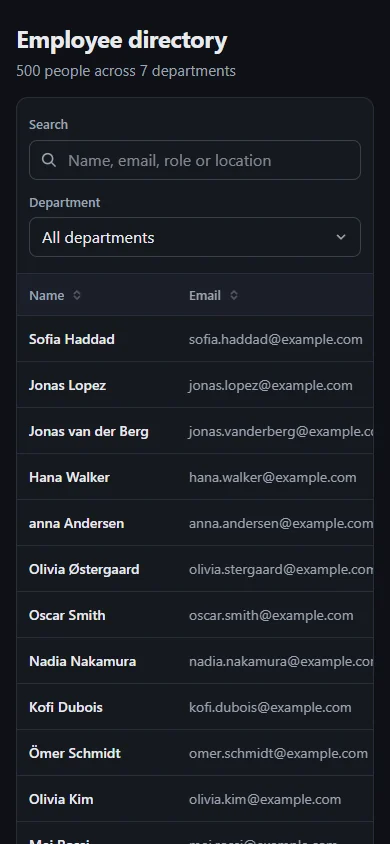Select the name Olivia Kim

coord(61,799)
